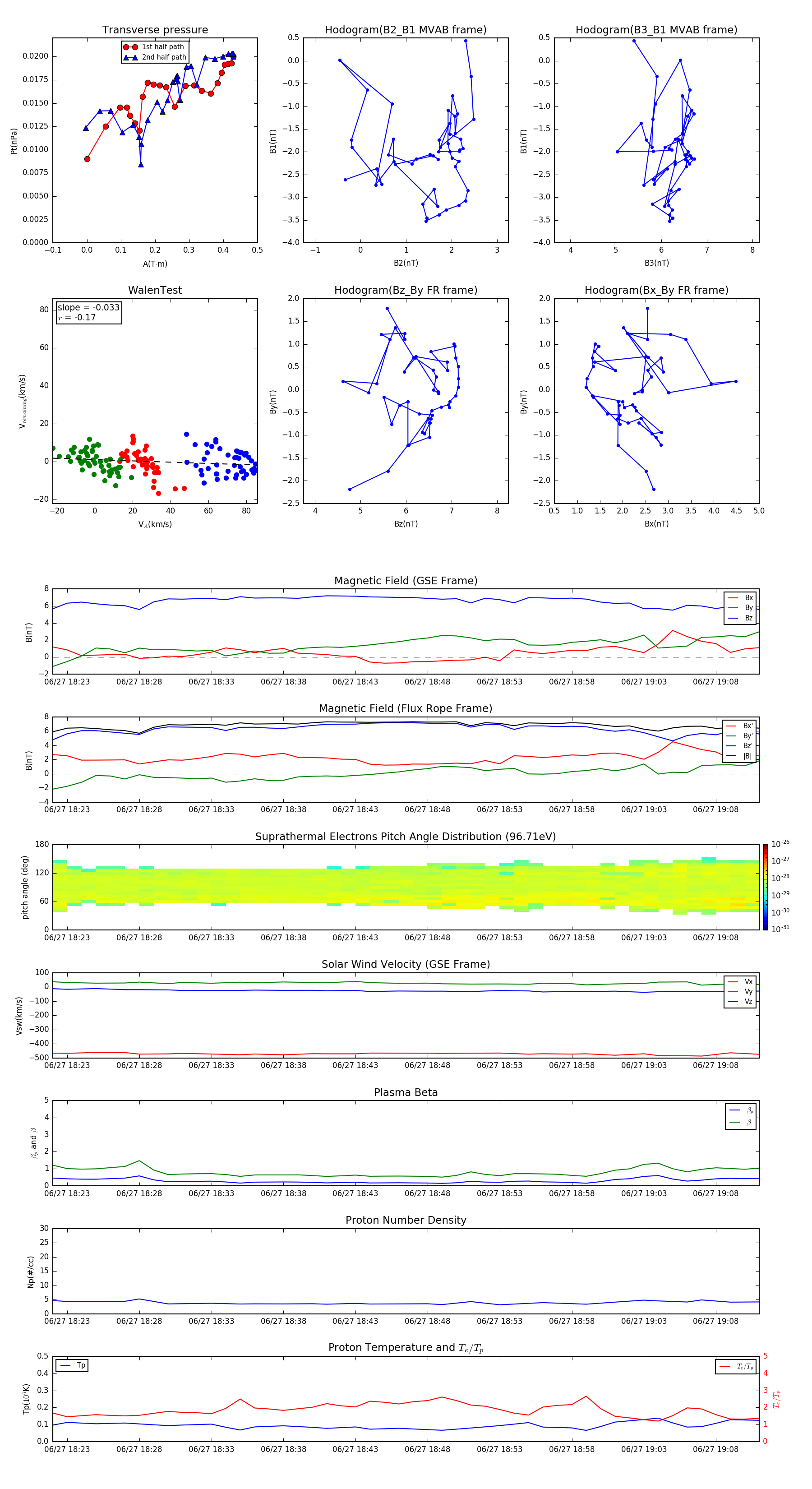The height and width of the screenshot is (1489, 812).
Task: Click the "Plasma Beta" panel title
Action: 406,1092
